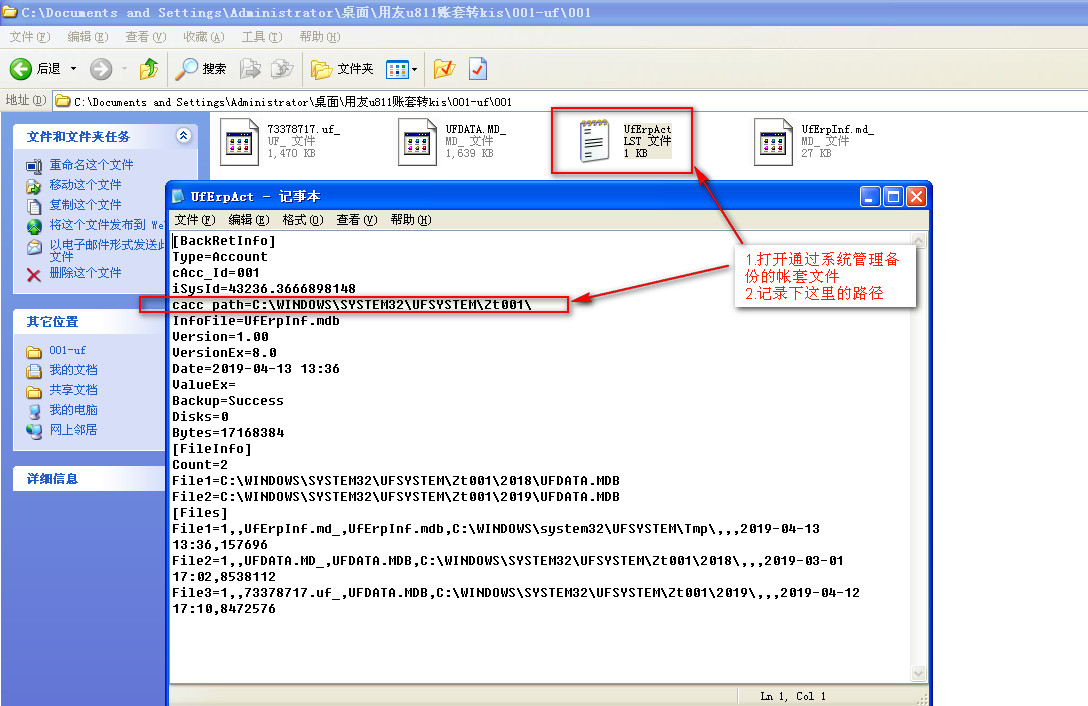Select the UFDATA.MD_ file icon

417,142
